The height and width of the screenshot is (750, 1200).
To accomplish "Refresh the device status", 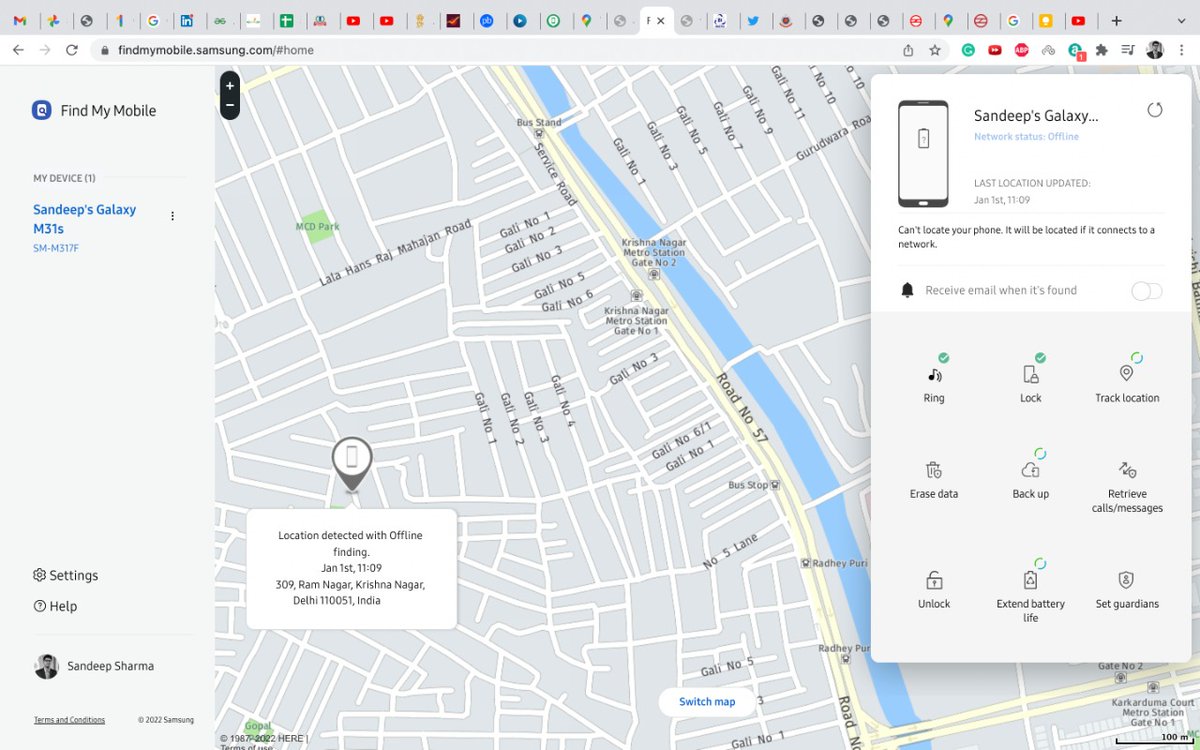I will click(1155, 110).
